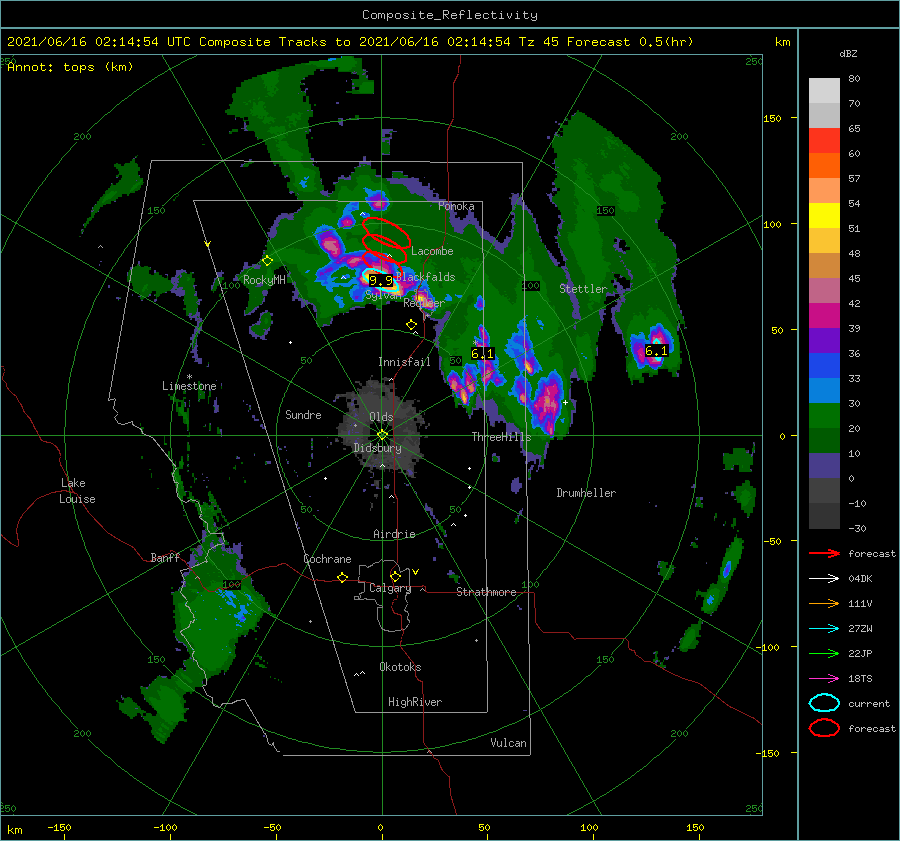Click the Lake Louise label

tap(77, 491)
